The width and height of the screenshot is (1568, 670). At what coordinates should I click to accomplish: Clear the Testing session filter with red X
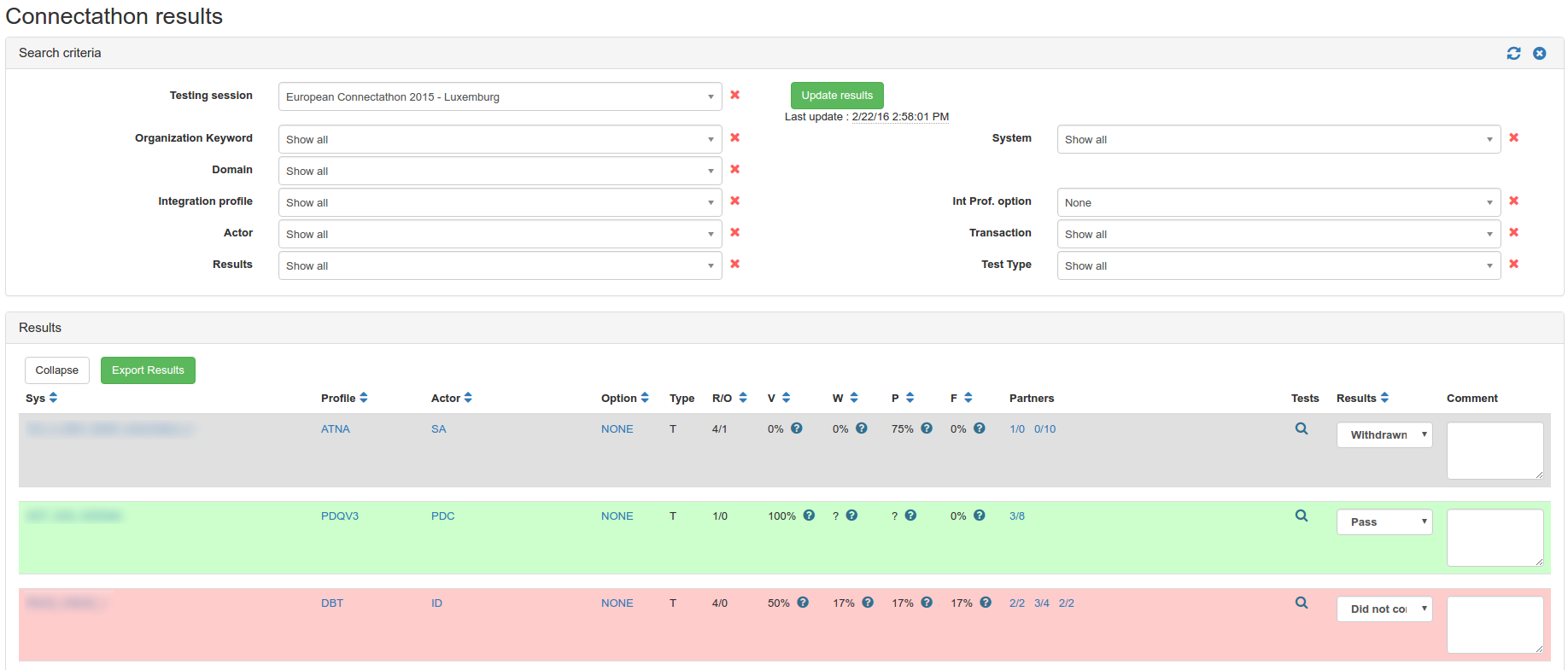[x=734, y=96]
